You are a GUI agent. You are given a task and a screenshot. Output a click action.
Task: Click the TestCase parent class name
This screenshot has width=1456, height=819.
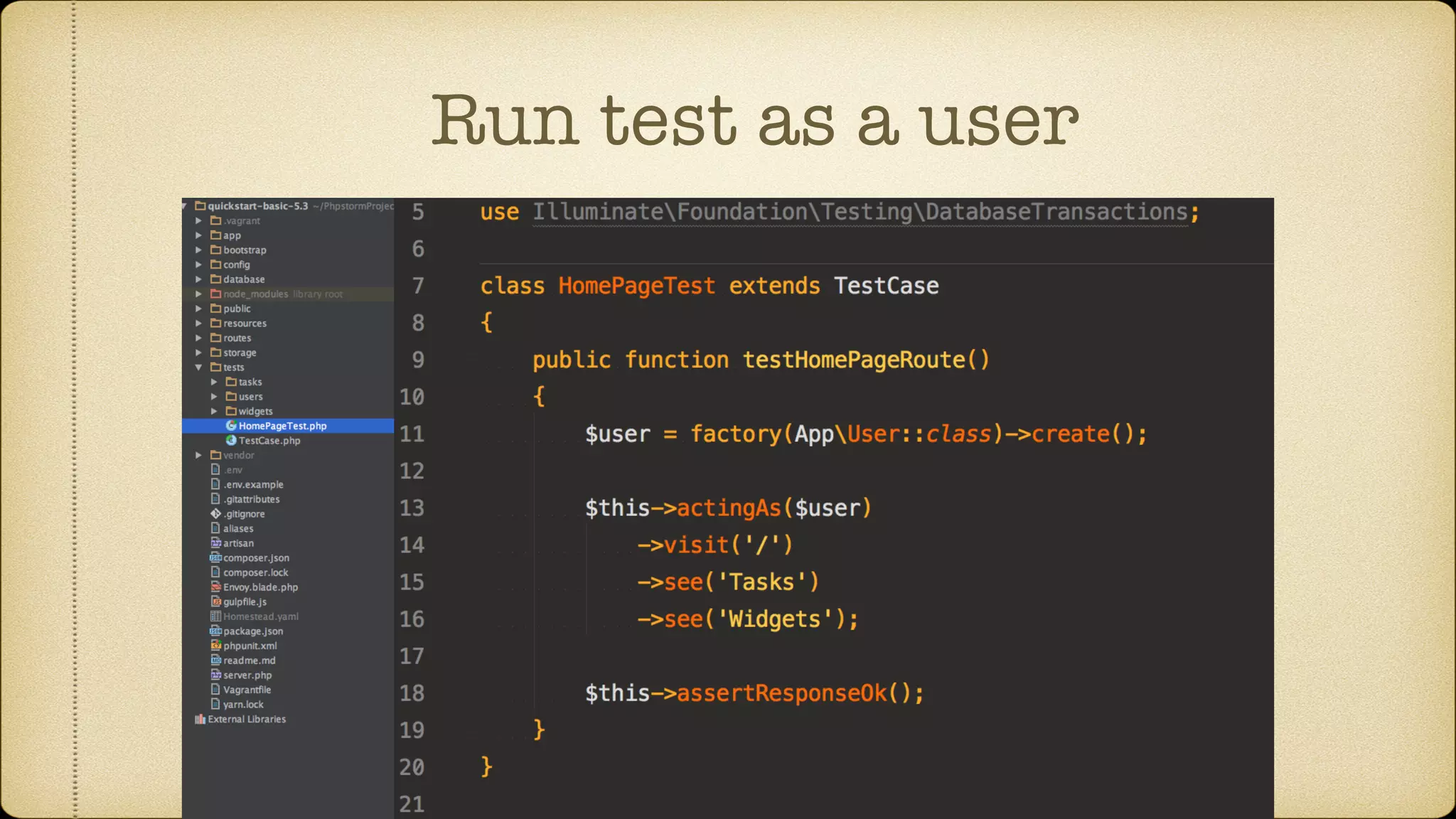[886, 286]
